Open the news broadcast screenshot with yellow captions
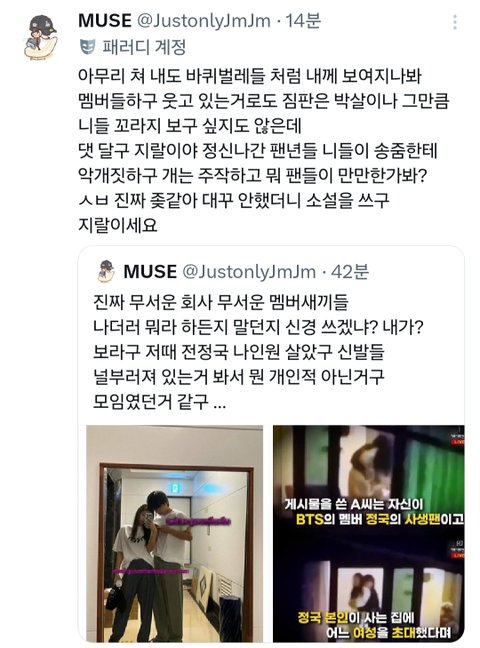 click(x=368, y=534)
